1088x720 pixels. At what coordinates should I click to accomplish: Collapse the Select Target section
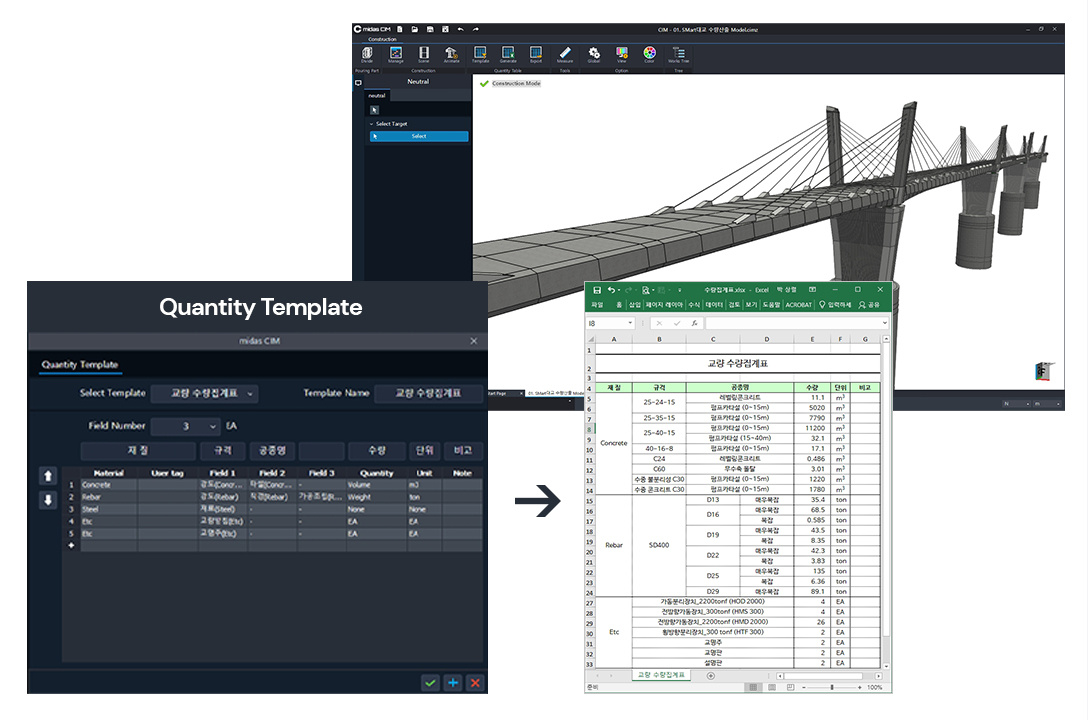371,124
